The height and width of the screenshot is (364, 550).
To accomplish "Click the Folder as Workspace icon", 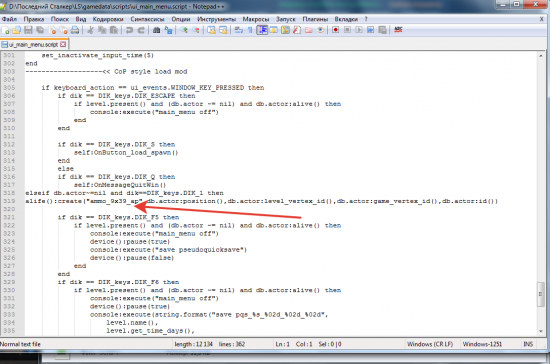I will tap(309, 30).
